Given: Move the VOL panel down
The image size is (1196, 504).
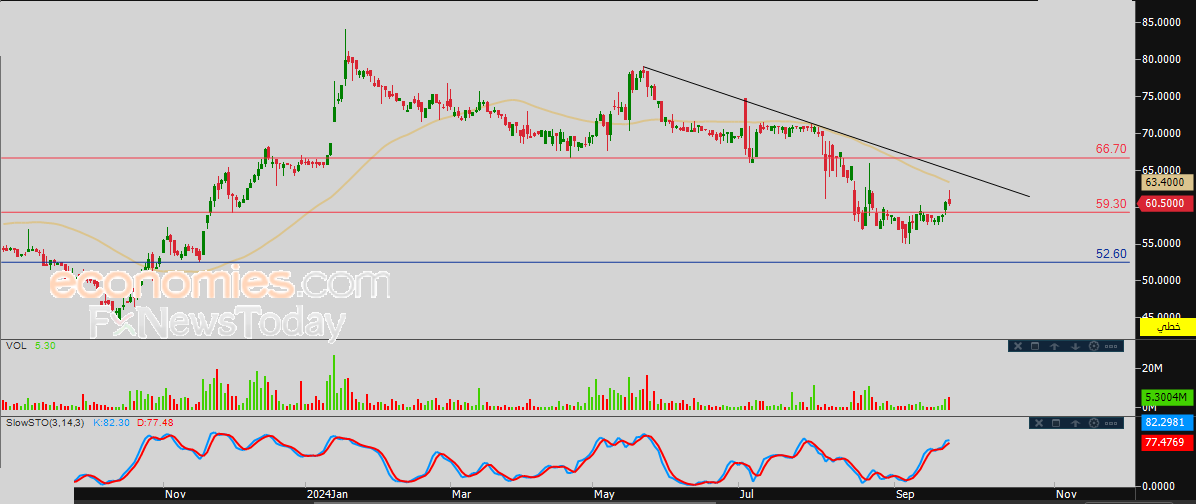Looking at the screenshot, I should pos(1075,346).
